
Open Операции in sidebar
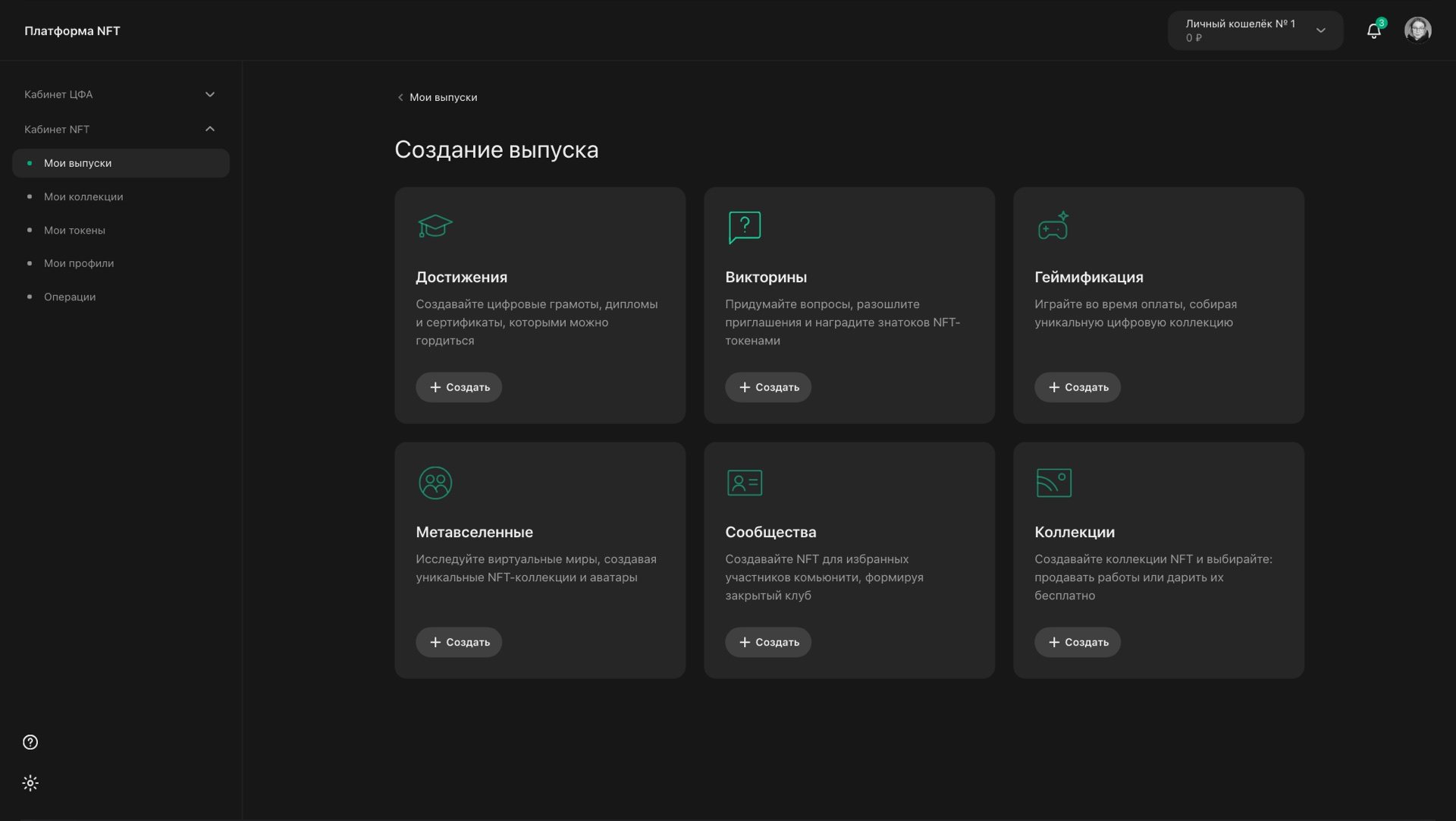pos(121,297)
